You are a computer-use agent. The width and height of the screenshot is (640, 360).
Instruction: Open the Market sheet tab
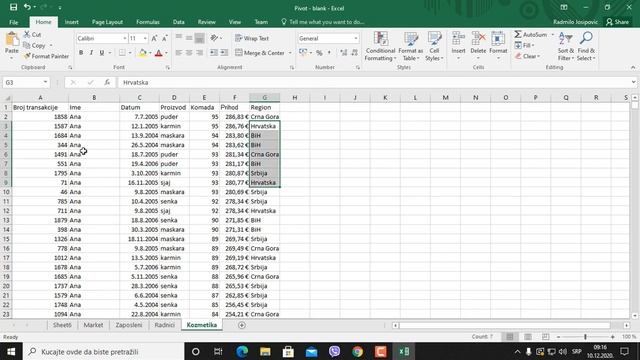(93, 325)
